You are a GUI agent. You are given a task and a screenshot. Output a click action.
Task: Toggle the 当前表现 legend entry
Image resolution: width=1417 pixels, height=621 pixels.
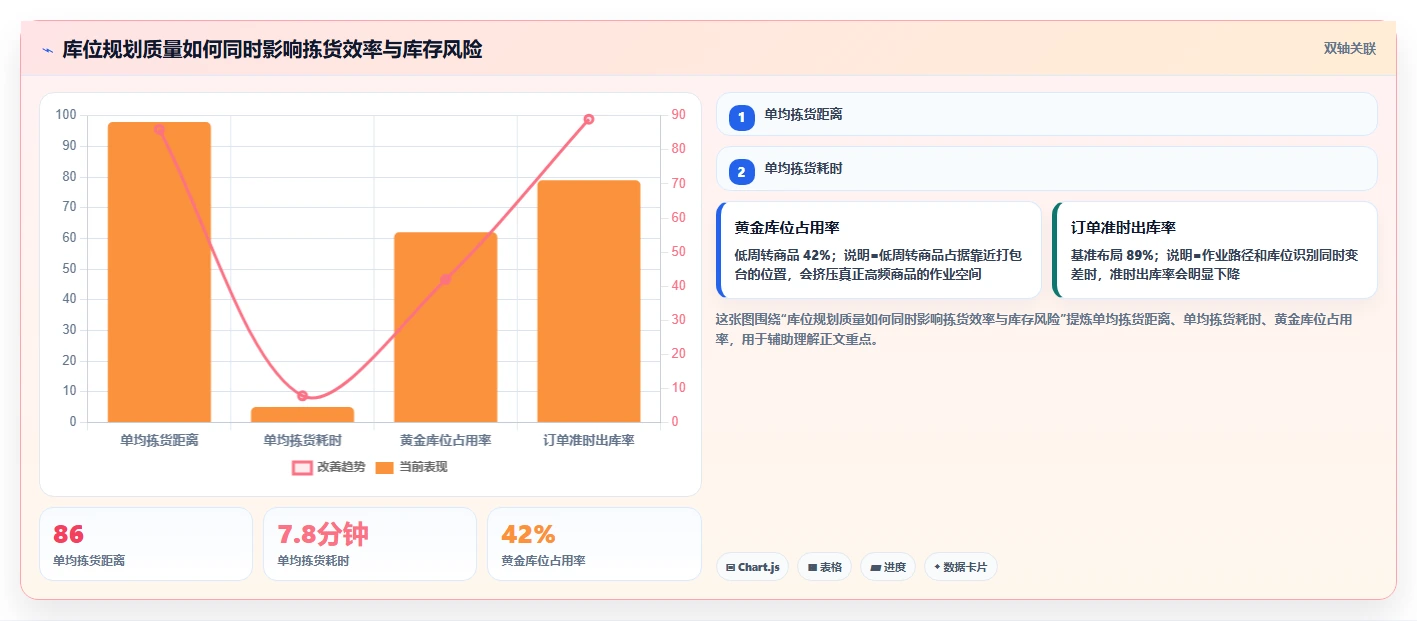(x=411, y=467)
